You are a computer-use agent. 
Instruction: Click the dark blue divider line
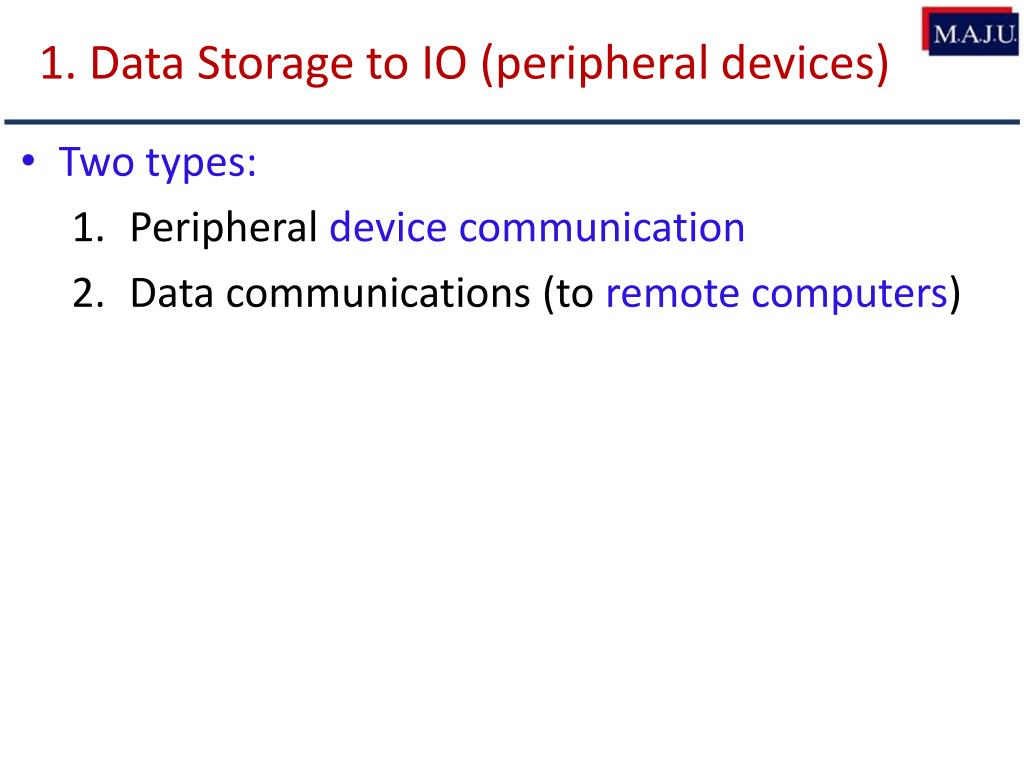tap(512, 121)
